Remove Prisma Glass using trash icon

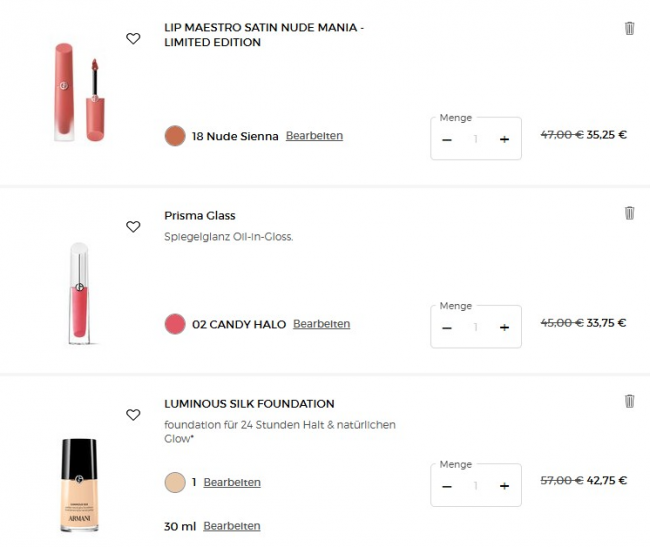click(629, 213)
